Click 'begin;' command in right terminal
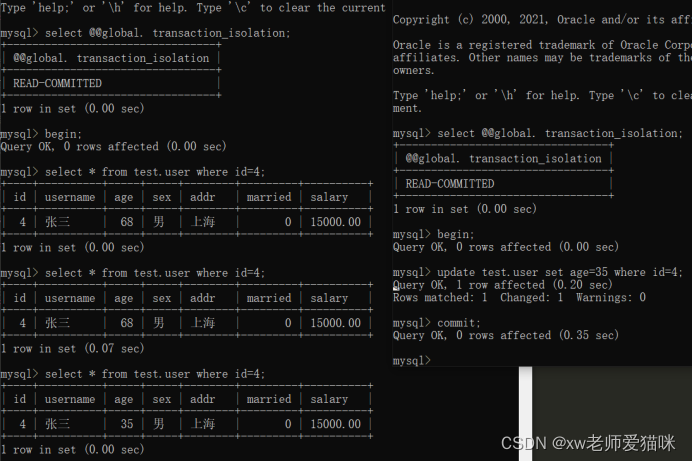This screenshot has height=462, width=692. point(455,234)
